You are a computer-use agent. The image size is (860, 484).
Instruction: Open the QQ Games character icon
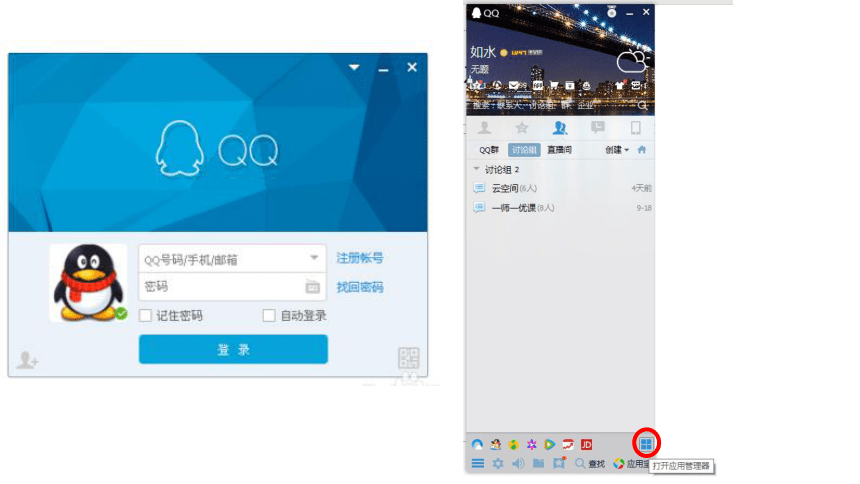pyautogui.click(x=495, y=444)
